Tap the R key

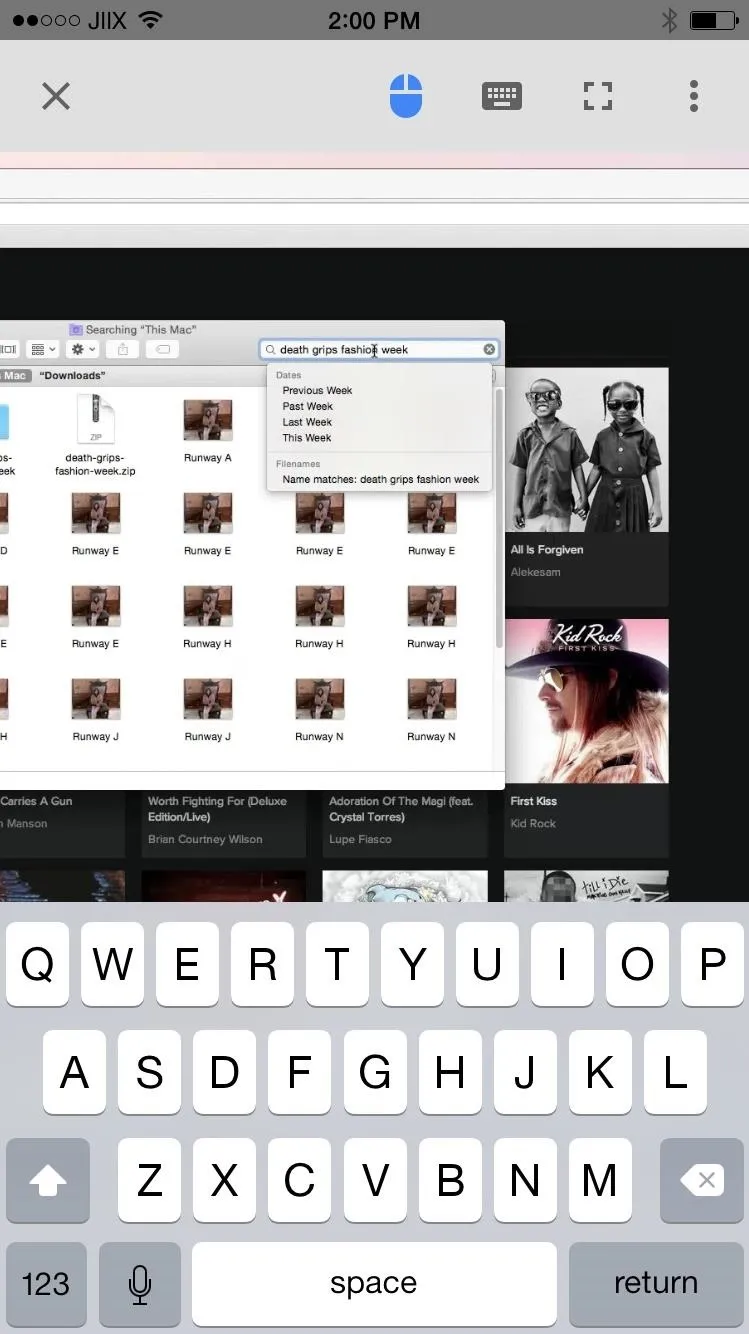coord(262,964)
